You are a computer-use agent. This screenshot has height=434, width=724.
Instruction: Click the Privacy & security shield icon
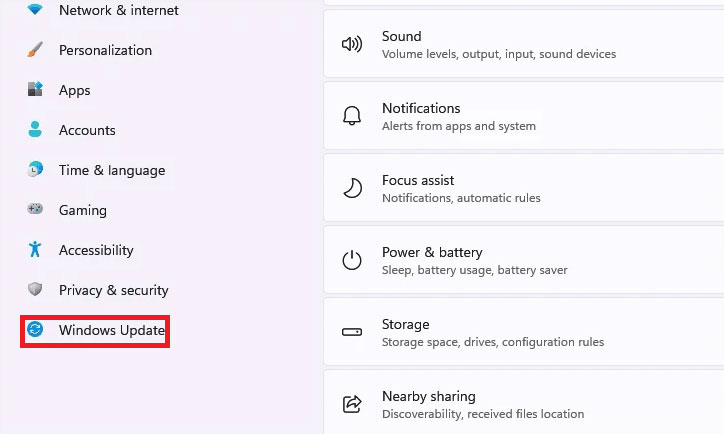pyautogui.click(x=36, y=290)
